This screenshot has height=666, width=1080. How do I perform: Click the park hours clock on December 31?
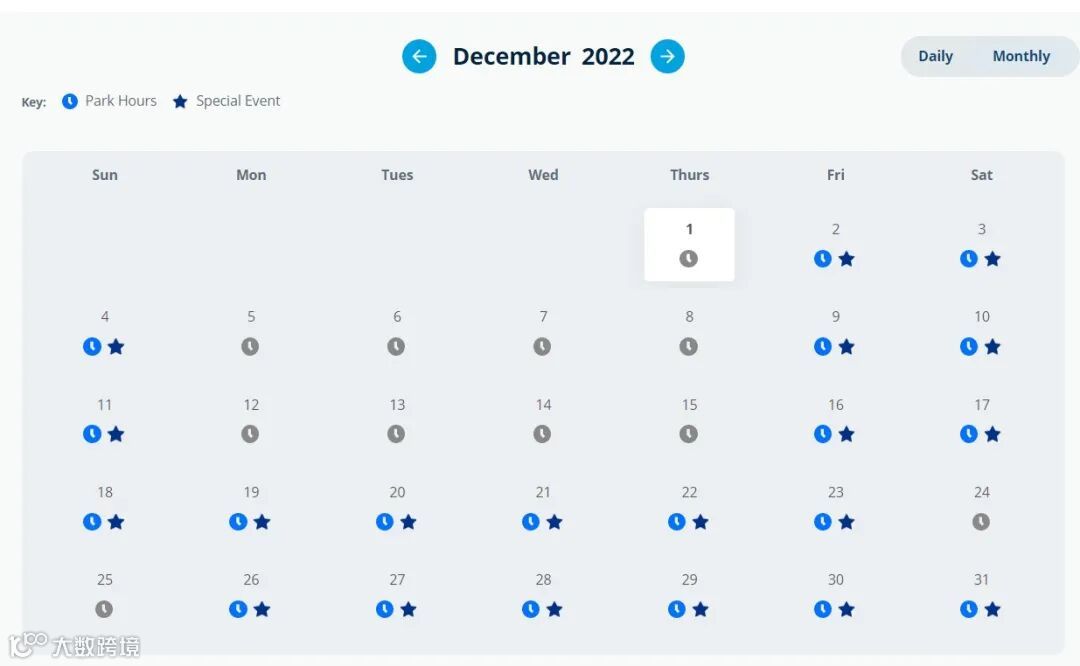point(968,610)
